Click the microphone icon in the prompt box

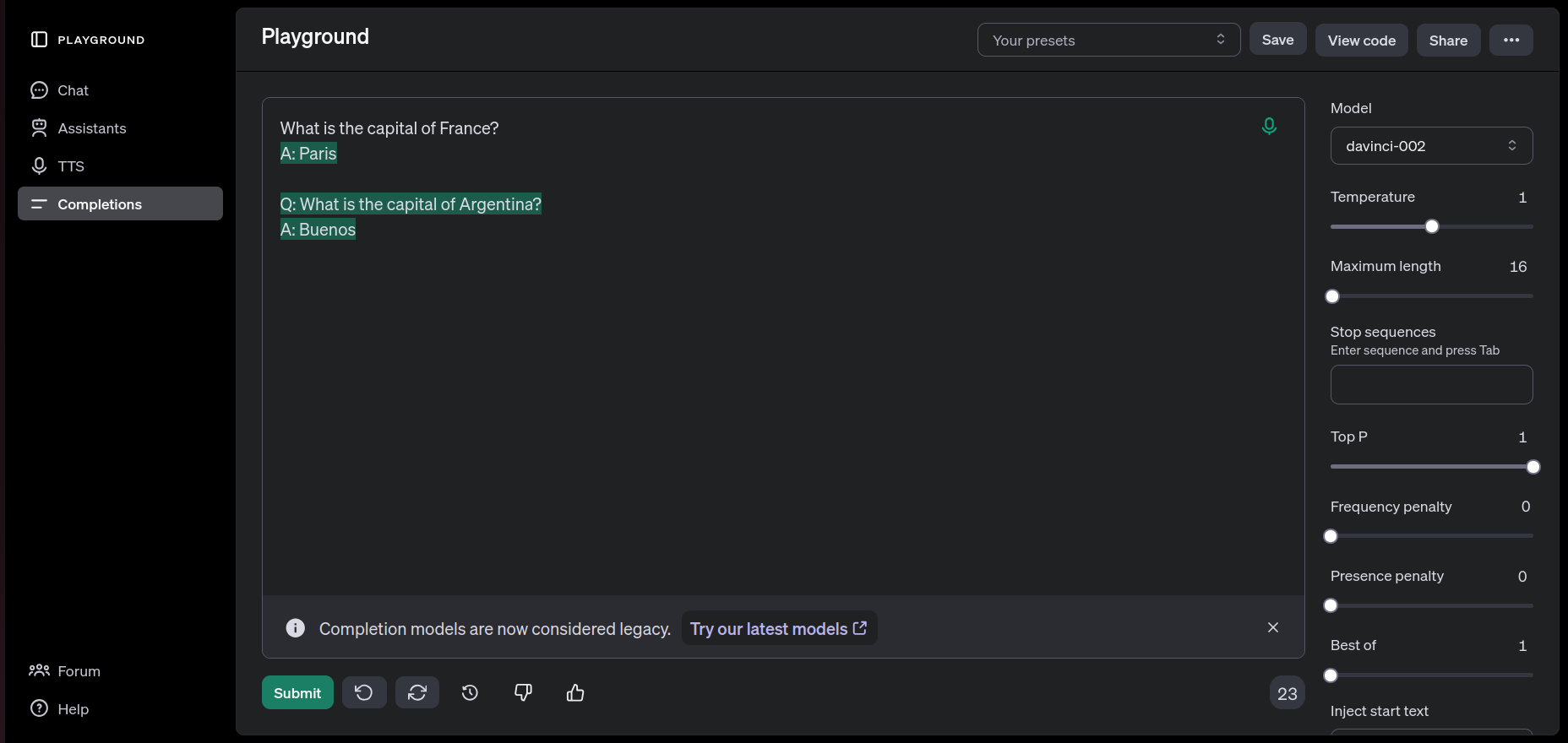tap(1269, 127)
